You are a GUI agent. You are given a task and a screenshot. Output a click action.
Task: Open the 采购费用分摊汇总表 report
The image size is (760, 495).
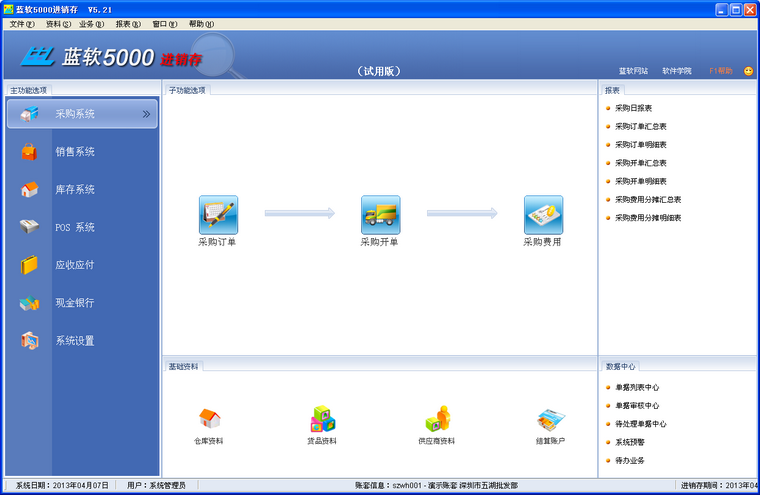point(648,199)
